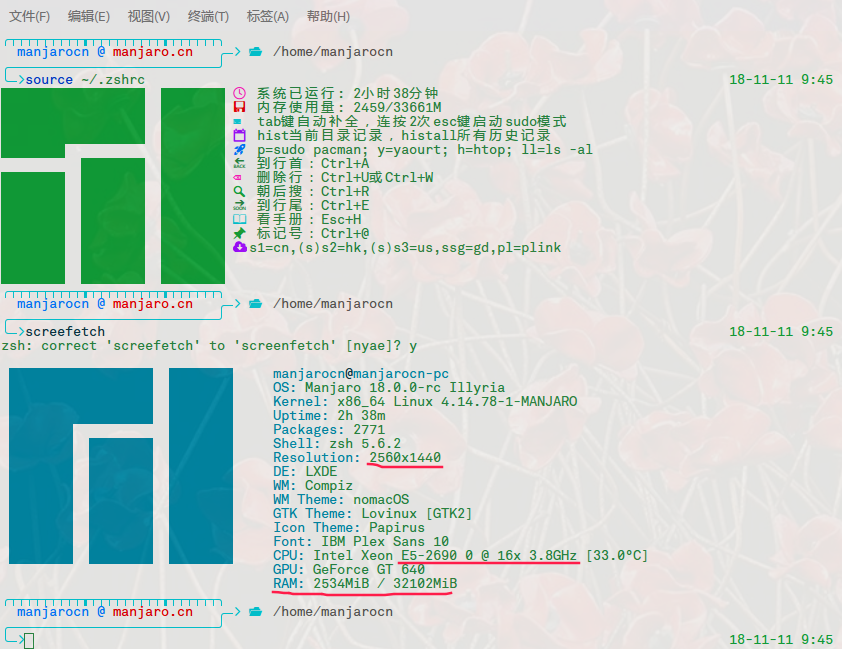Click the 'GTK Theme: Lovinux [GTK2]' line
This screenshot has height=649, width=842.
click(x=373, y=513)
